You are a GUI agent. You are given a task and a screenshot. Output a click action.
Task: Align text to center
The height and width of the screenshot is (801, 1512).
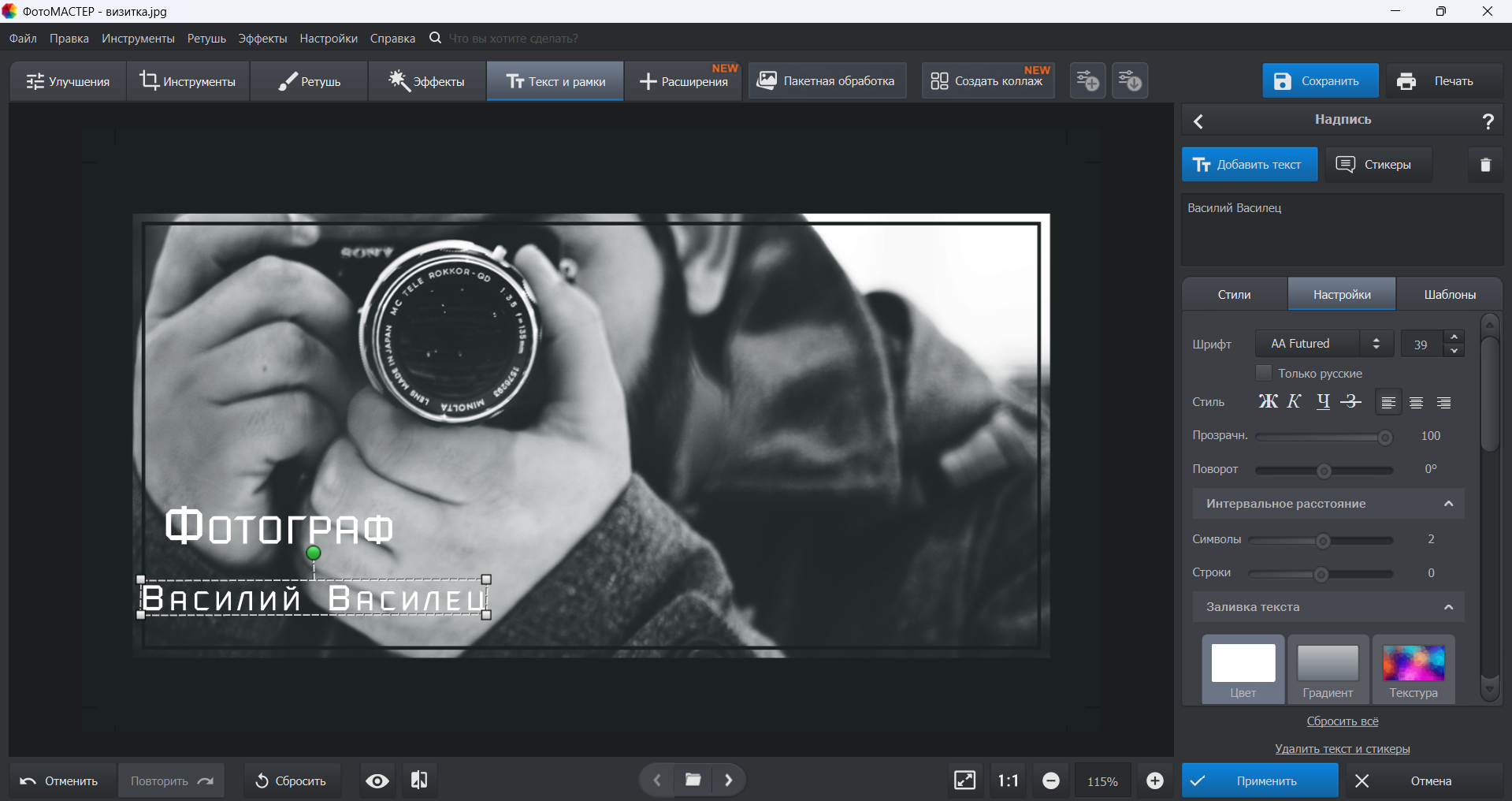1416,403
